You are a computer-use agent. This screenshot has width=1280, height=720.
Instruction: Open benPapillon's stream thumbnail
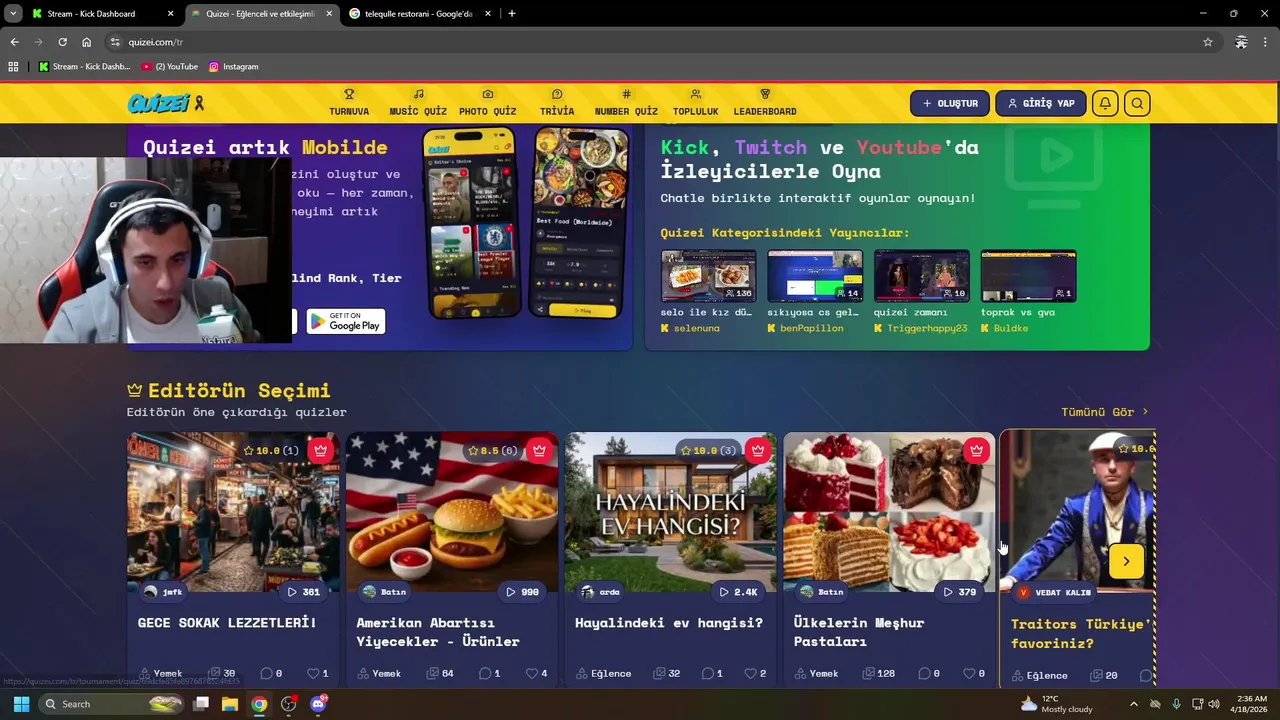[815, 276]
